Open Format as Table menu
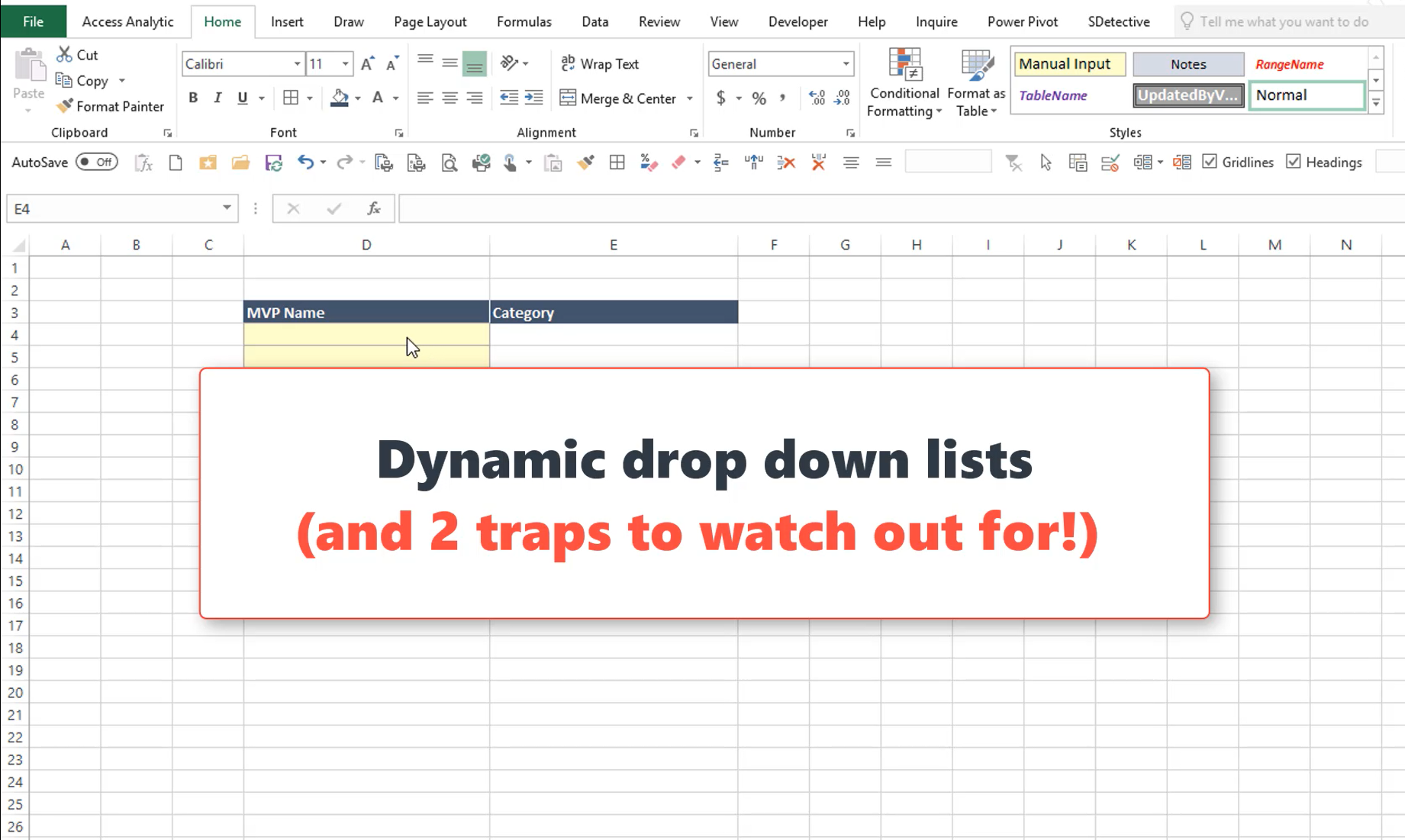 pos(976,83)
